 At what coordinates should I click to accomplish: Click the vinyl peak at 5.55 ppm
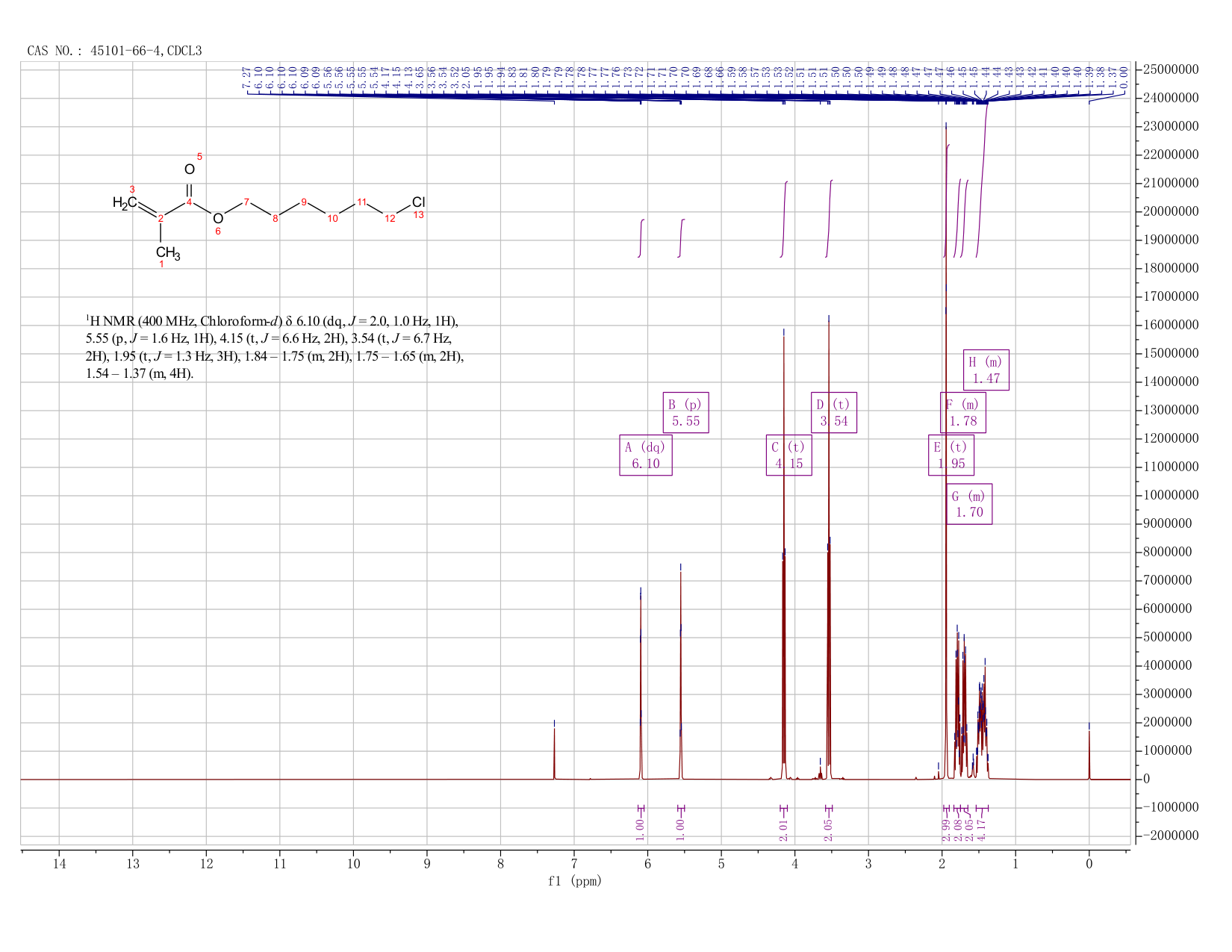680,676
